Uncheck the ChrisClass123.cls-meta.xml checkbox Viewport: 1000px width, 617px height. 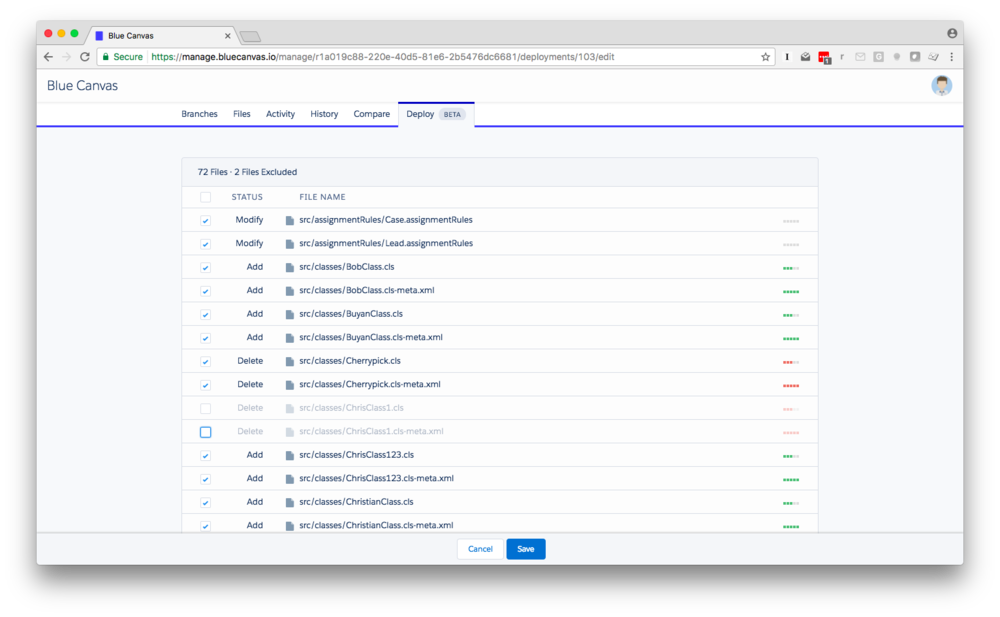tap(205, 479)
